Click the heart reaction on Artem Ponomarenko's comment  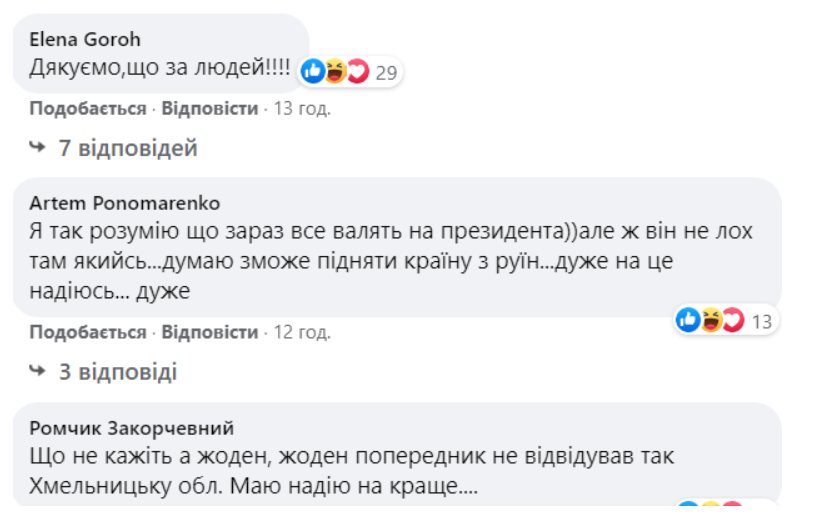(734, 319)
